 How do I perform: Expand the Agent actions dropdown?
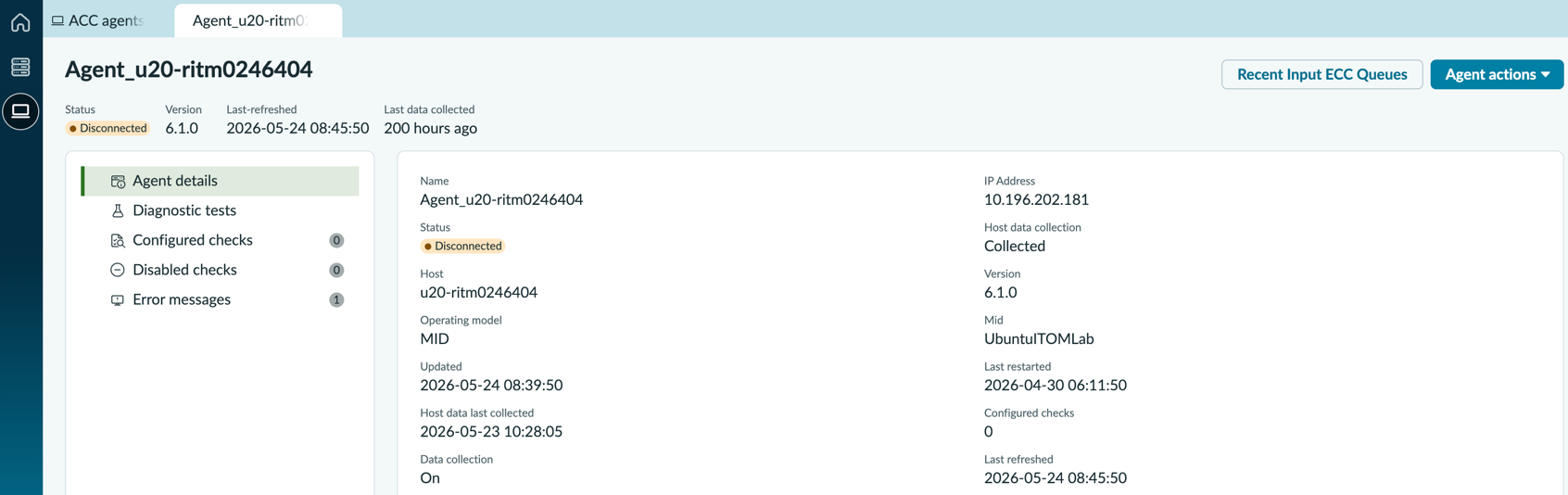pyautogui.click(x=1497, y=74)
